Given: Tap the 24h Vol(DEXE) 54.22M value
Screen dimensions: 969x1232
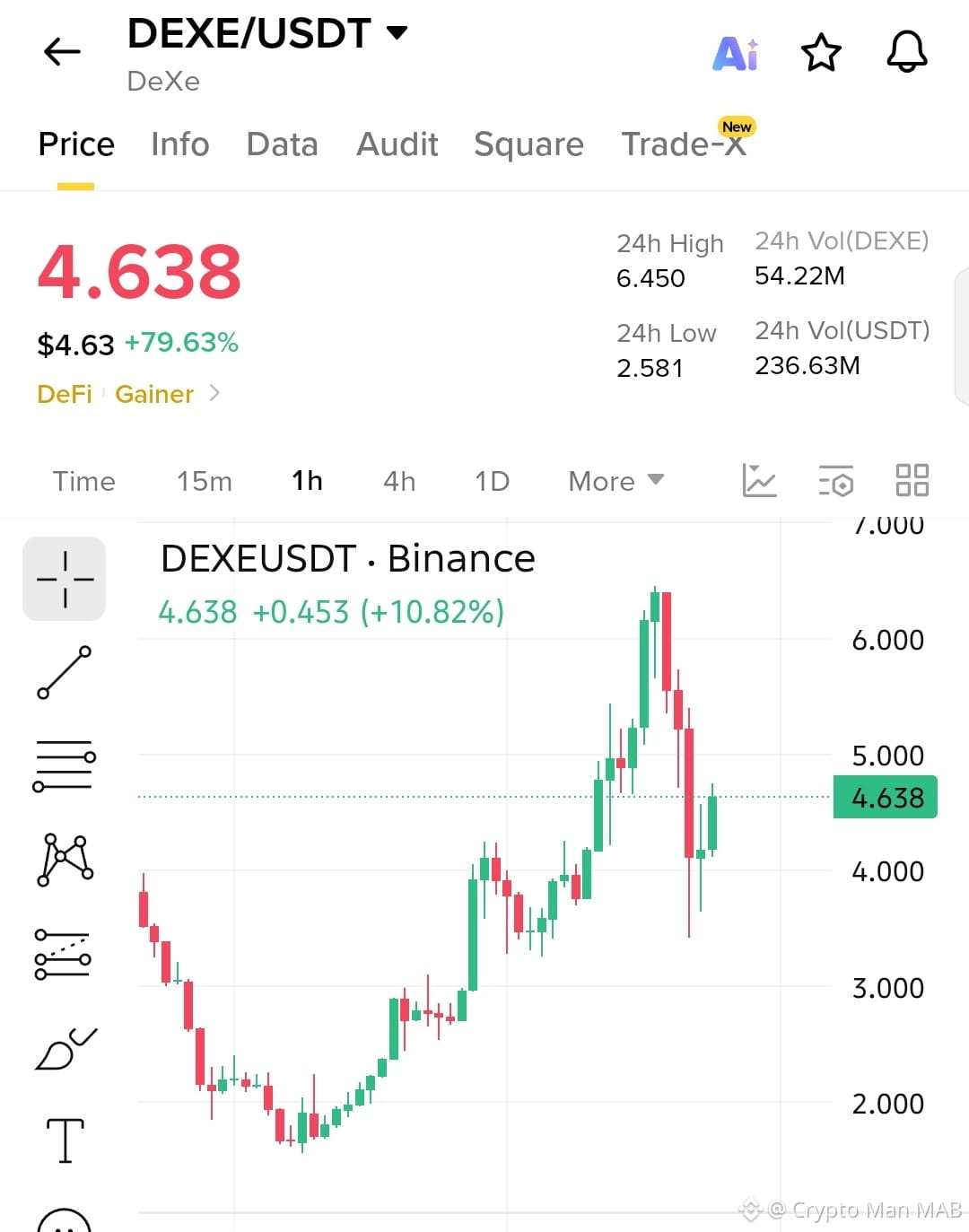Looking at the screenshot, I should click(799, 275).
